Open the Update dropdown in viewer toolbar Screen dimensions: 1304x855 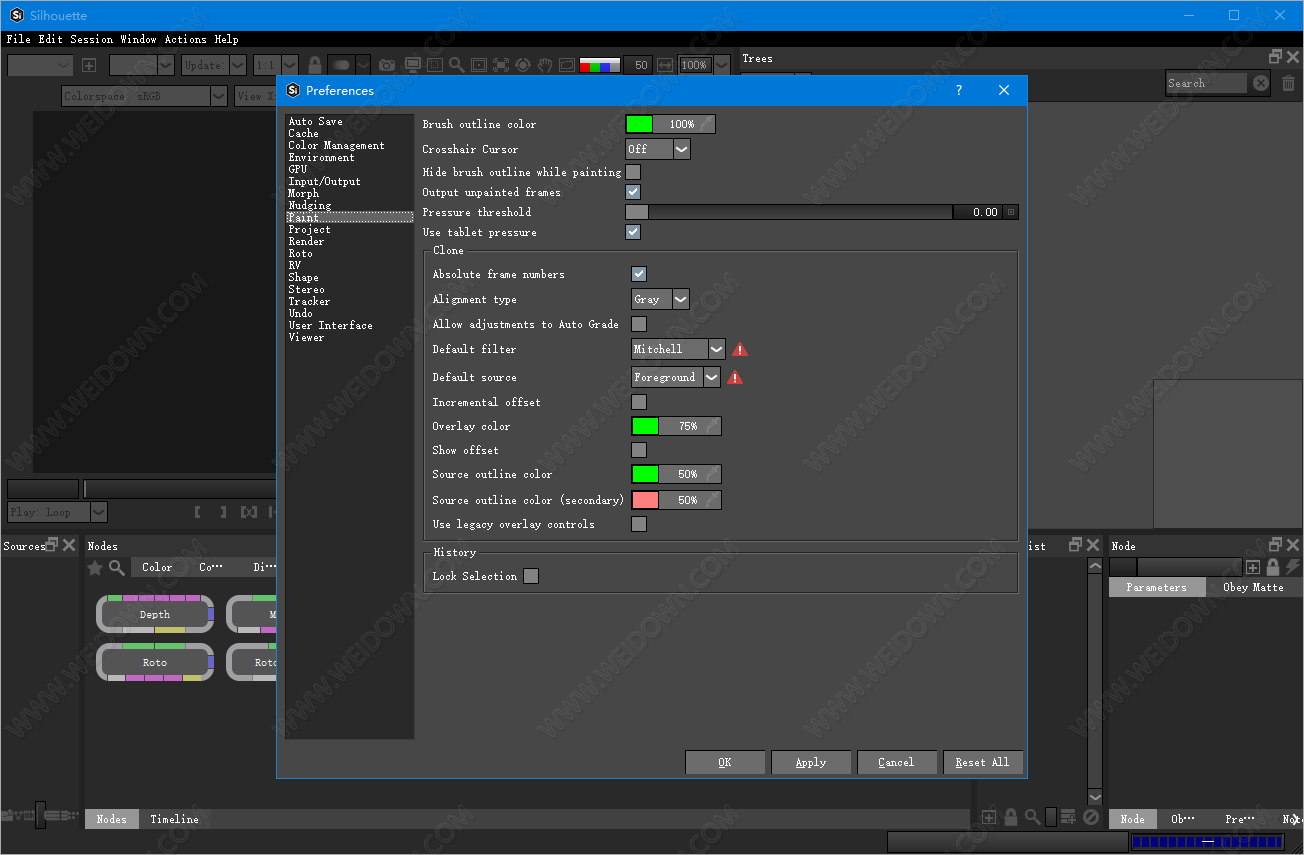coord(214,65)
